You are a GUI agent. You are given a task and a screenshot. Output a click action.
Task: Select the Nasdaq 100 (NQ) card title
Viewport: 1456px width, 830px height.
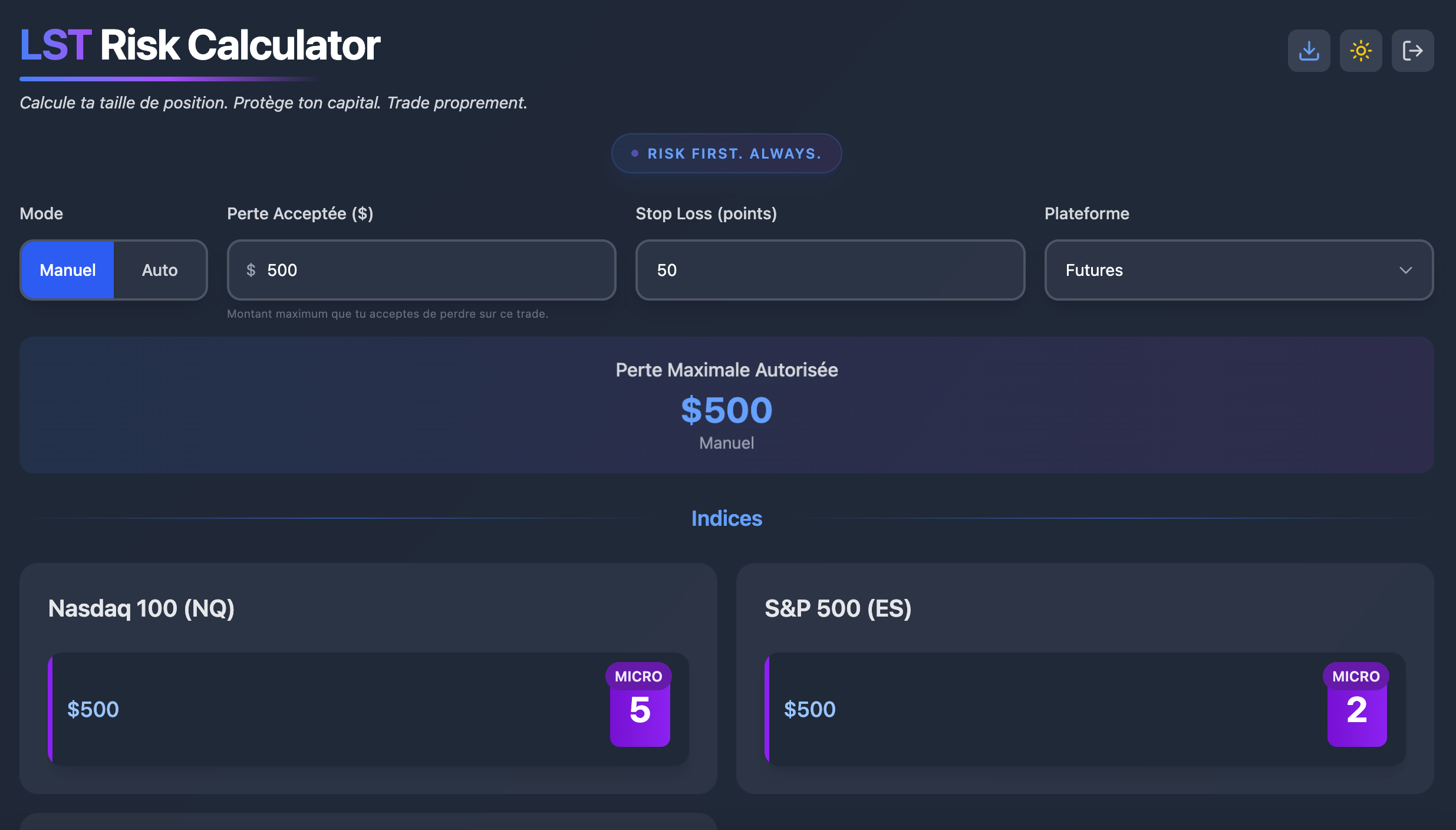pos(141,608)
